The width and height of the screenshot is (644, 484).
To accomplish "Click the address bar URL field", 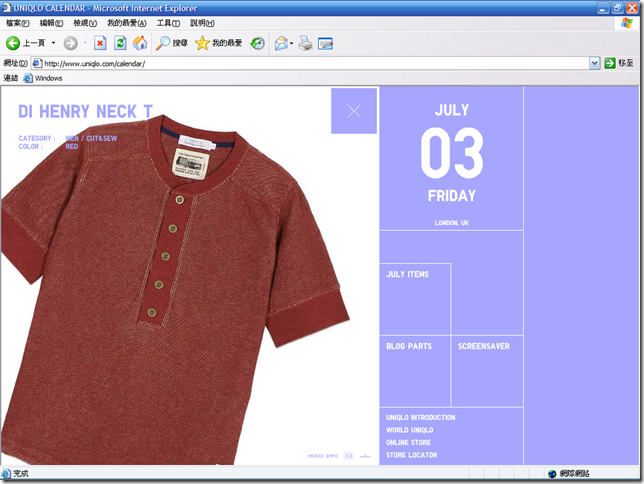I will (310, 63).
